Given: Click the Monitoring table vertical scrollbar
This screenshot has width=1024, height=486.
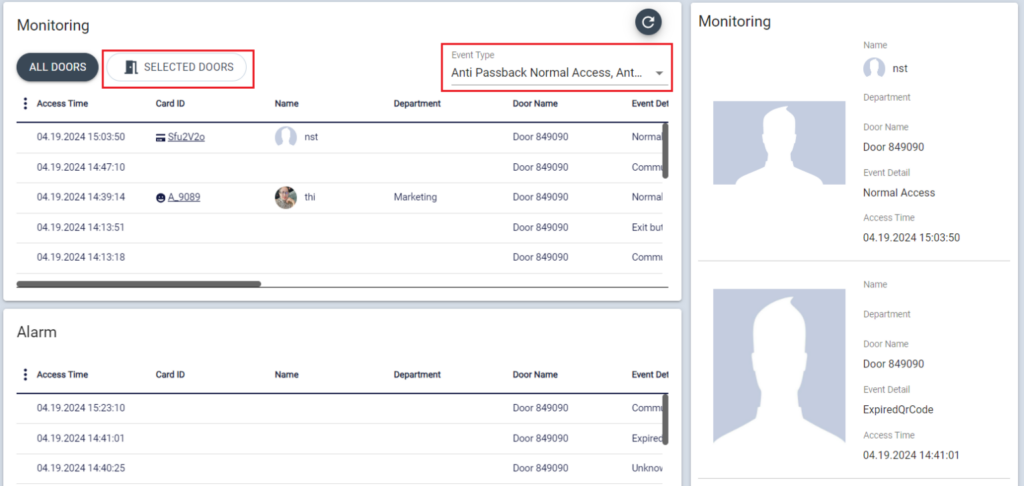Looking at the screenshot, I should pos(665,150).
